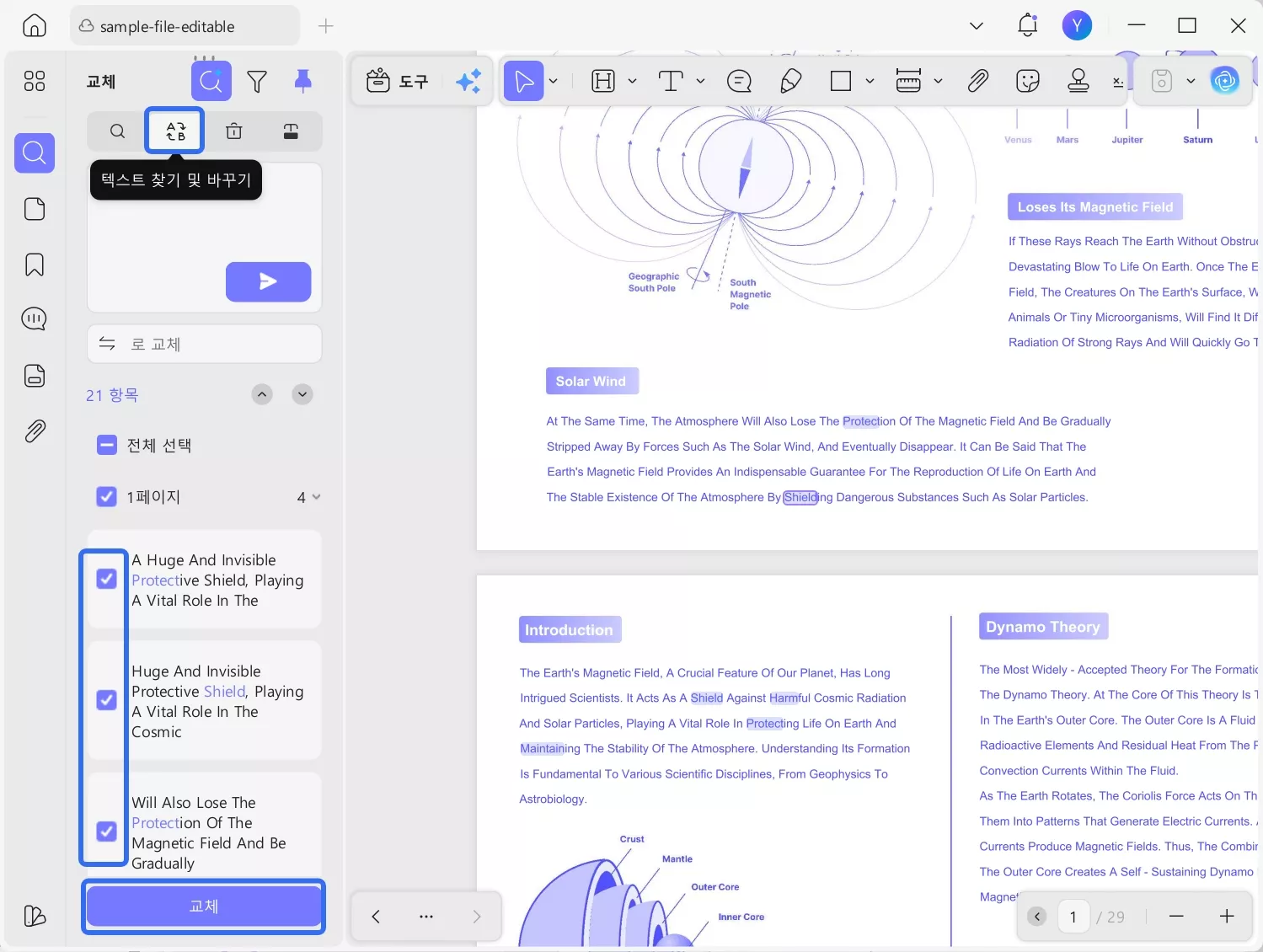Click the 로 교체 replacement input field
The height and width of the screenshot is (952, 1263).
tap(205, 345)
